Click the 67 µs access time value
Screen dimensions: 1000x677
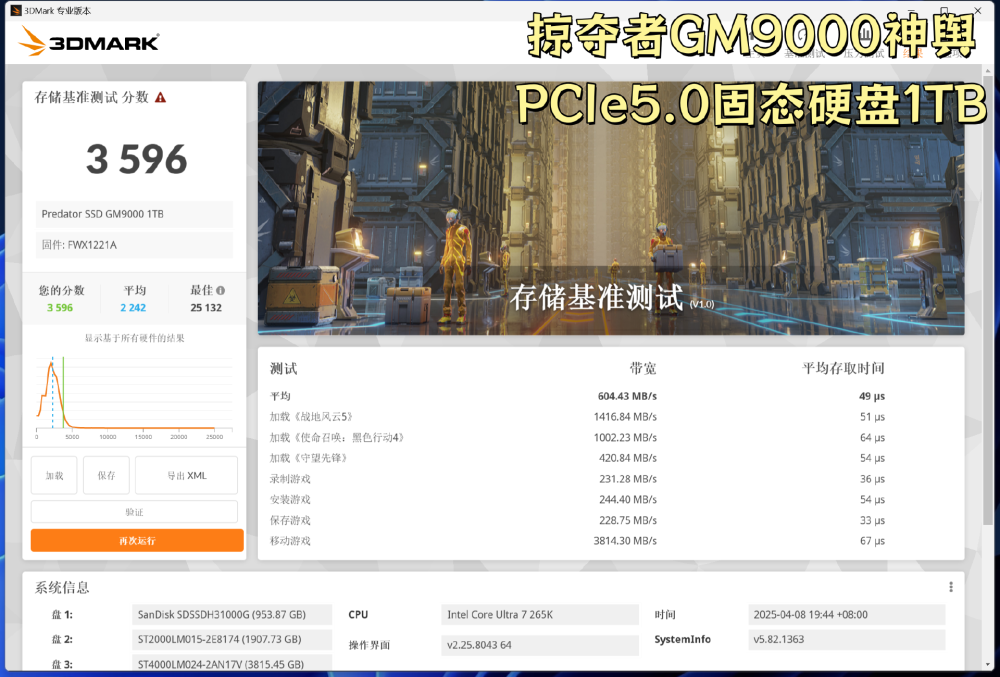click(872, 541)
